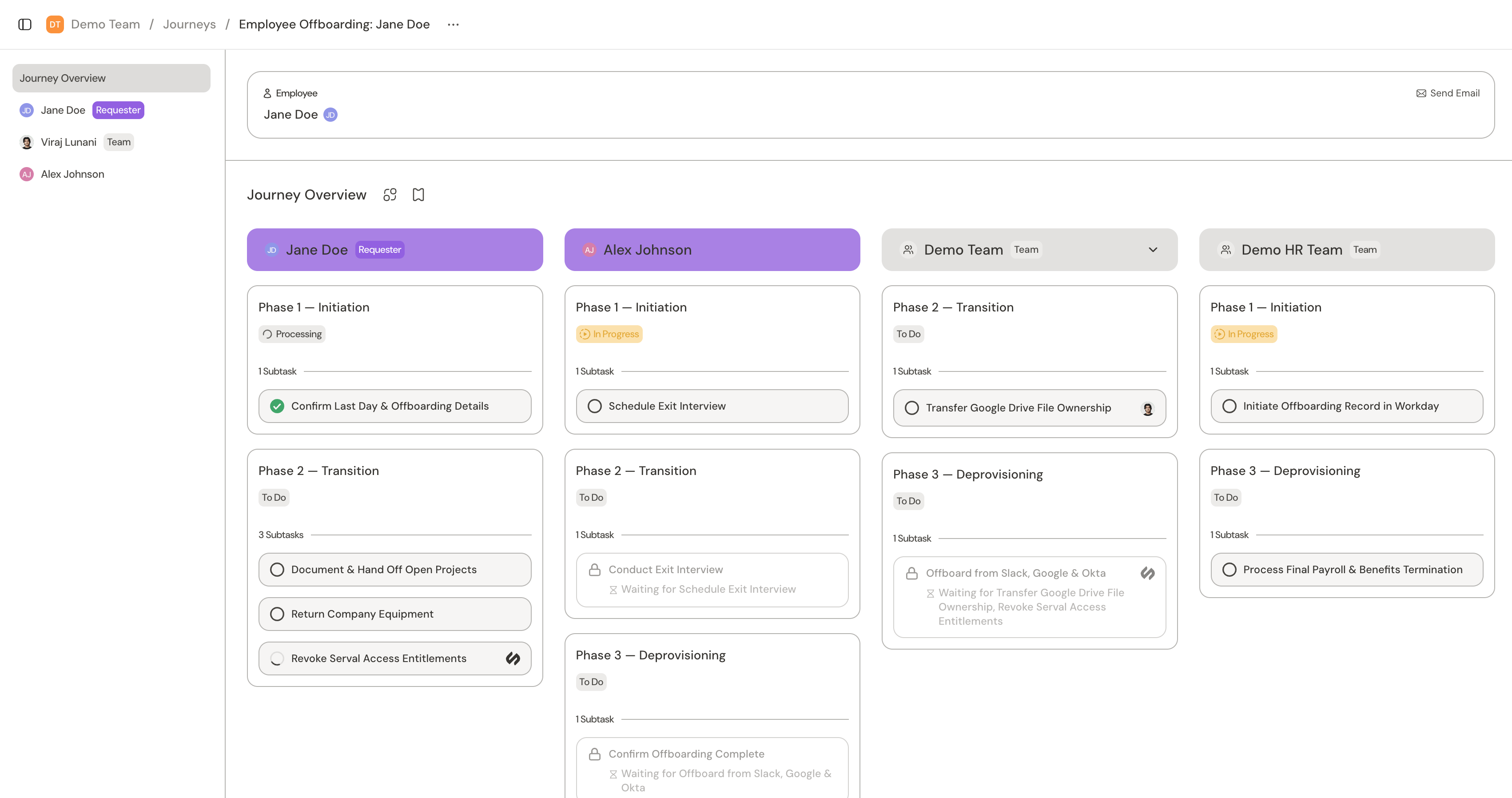Select Alex Johnson in the sidebar
This screenshot has height=798, width=1512.
coord(111,175)
